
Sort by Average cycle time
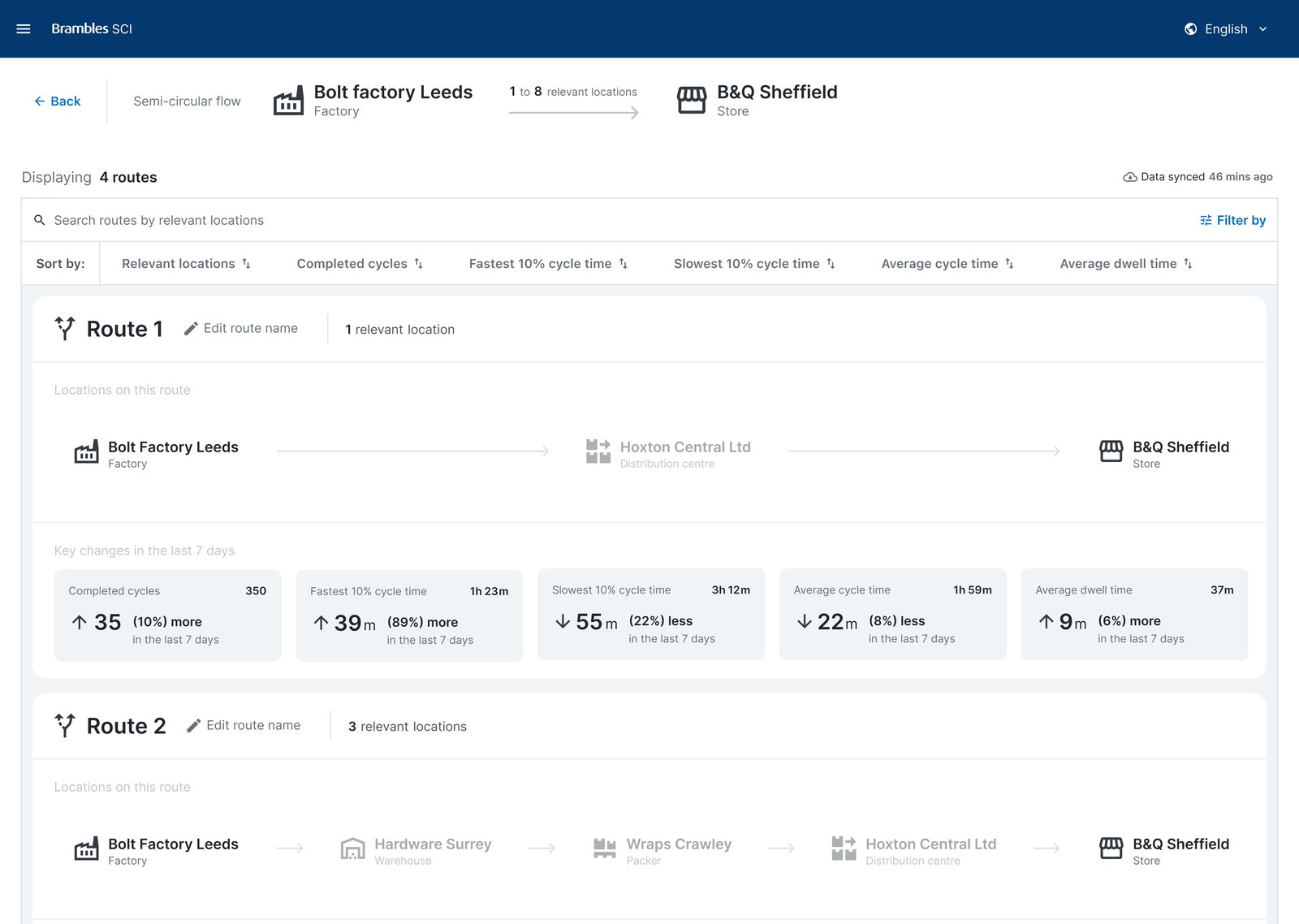(947, 263)
